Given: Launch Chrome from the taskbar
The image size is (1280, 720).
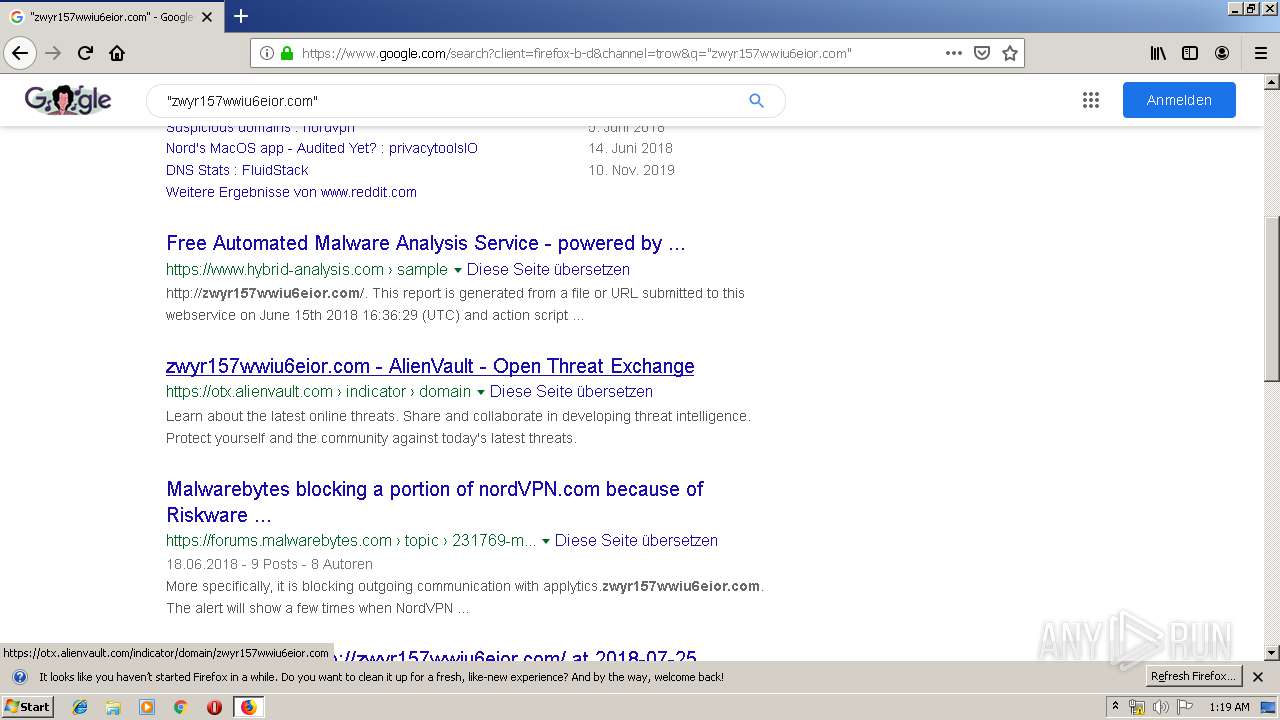Looking at the screenshot, I should pyautogui.click(x=180, y=707).
